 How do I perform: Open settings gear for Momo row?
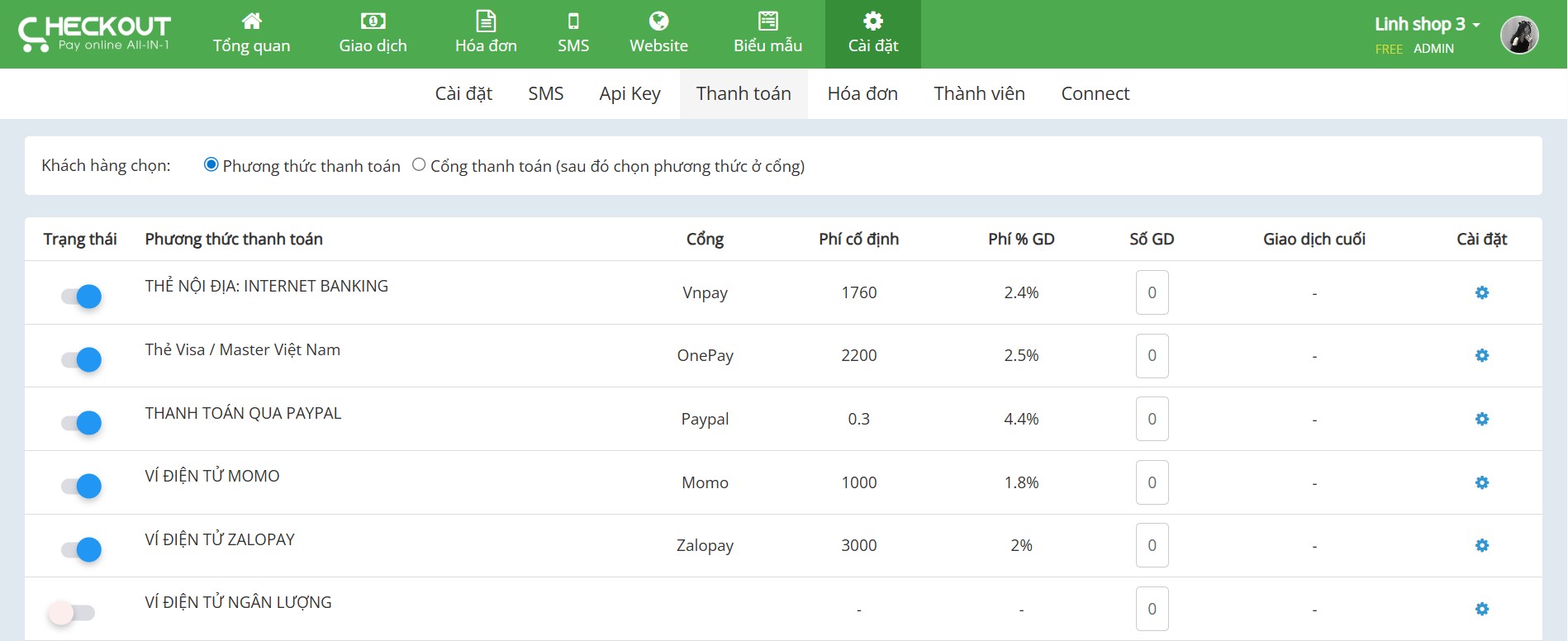(x=1482, y=482)
